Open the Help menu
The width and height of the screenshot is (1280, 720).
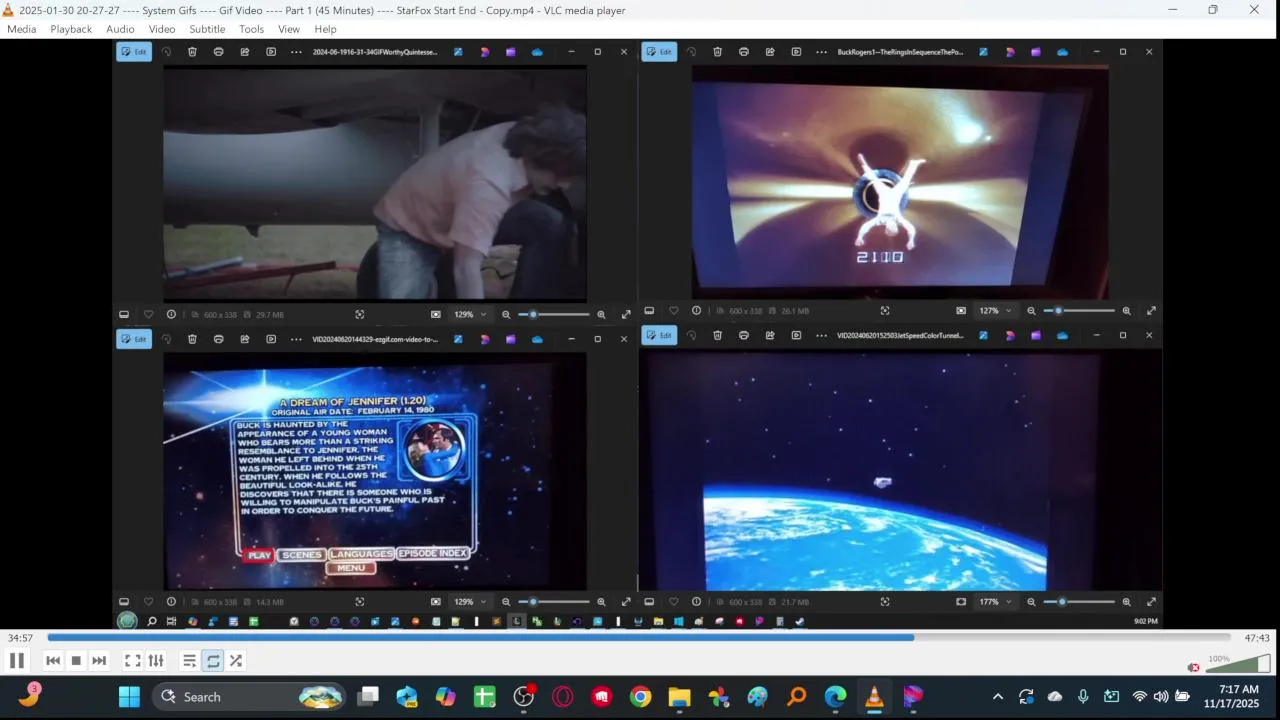pos(325,29)
